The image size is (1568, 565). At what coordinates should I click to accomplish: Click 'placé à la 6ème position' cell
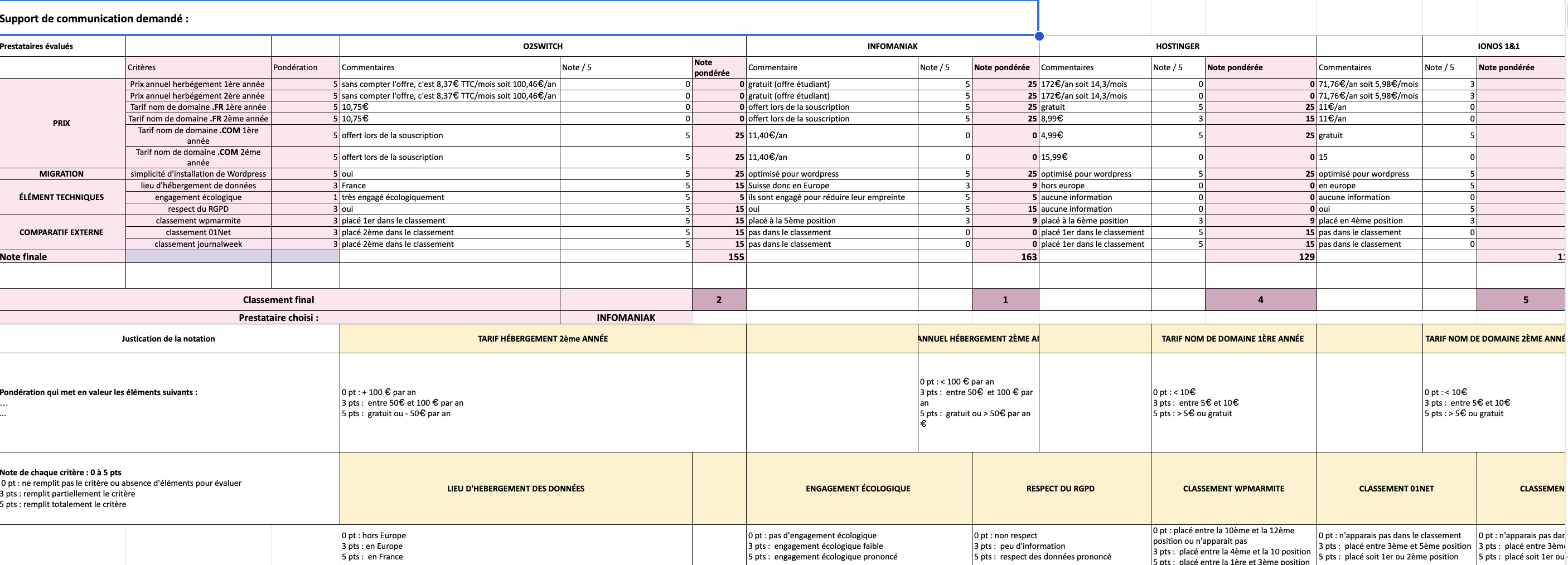[1095, 221]
